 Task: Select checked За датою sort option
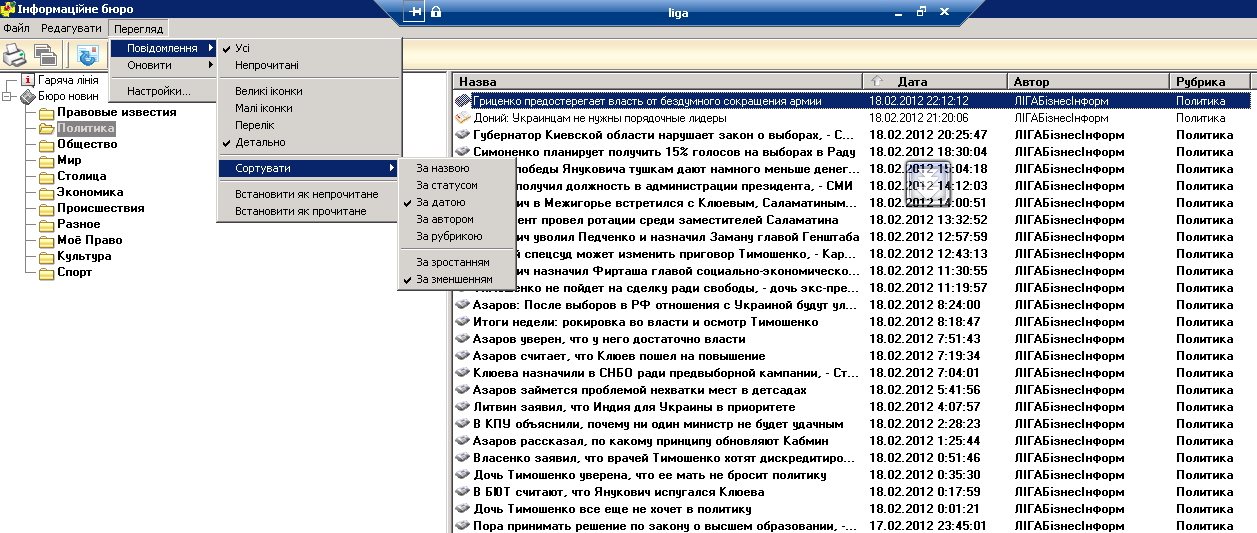click(456, 202)
